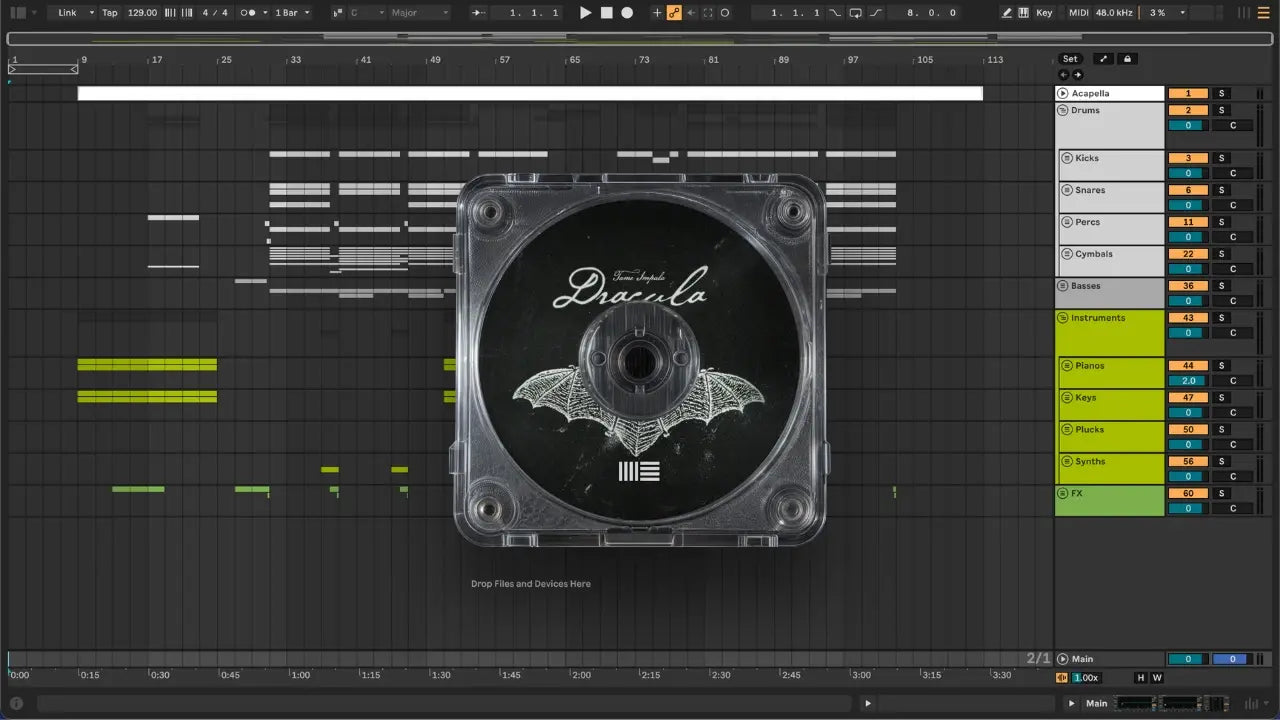Image resolution: width=1280 pixels, height=720 pixels.
Task: Toggle Punch-Out switch
Action: pyautogui.click(x=876, y=13)
